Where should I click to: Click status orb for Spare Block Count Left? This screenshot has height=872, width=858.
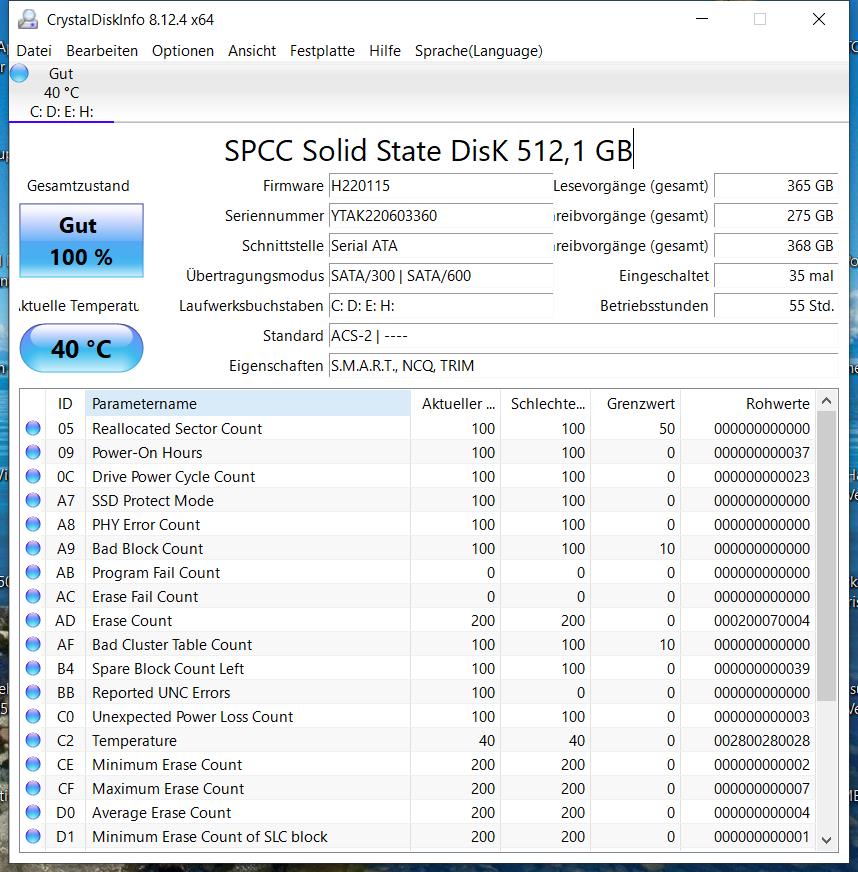coord(33,668)
